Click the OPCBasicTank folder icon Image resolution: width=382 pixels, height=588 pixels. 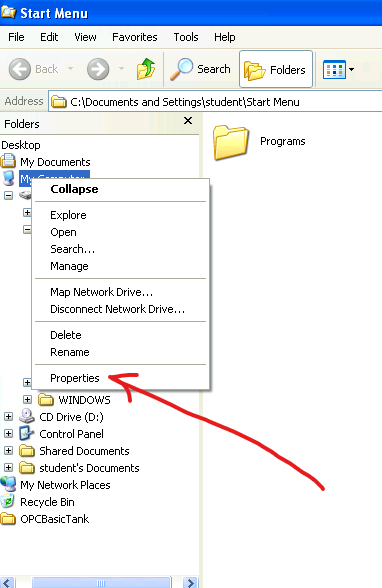[8, 519]
